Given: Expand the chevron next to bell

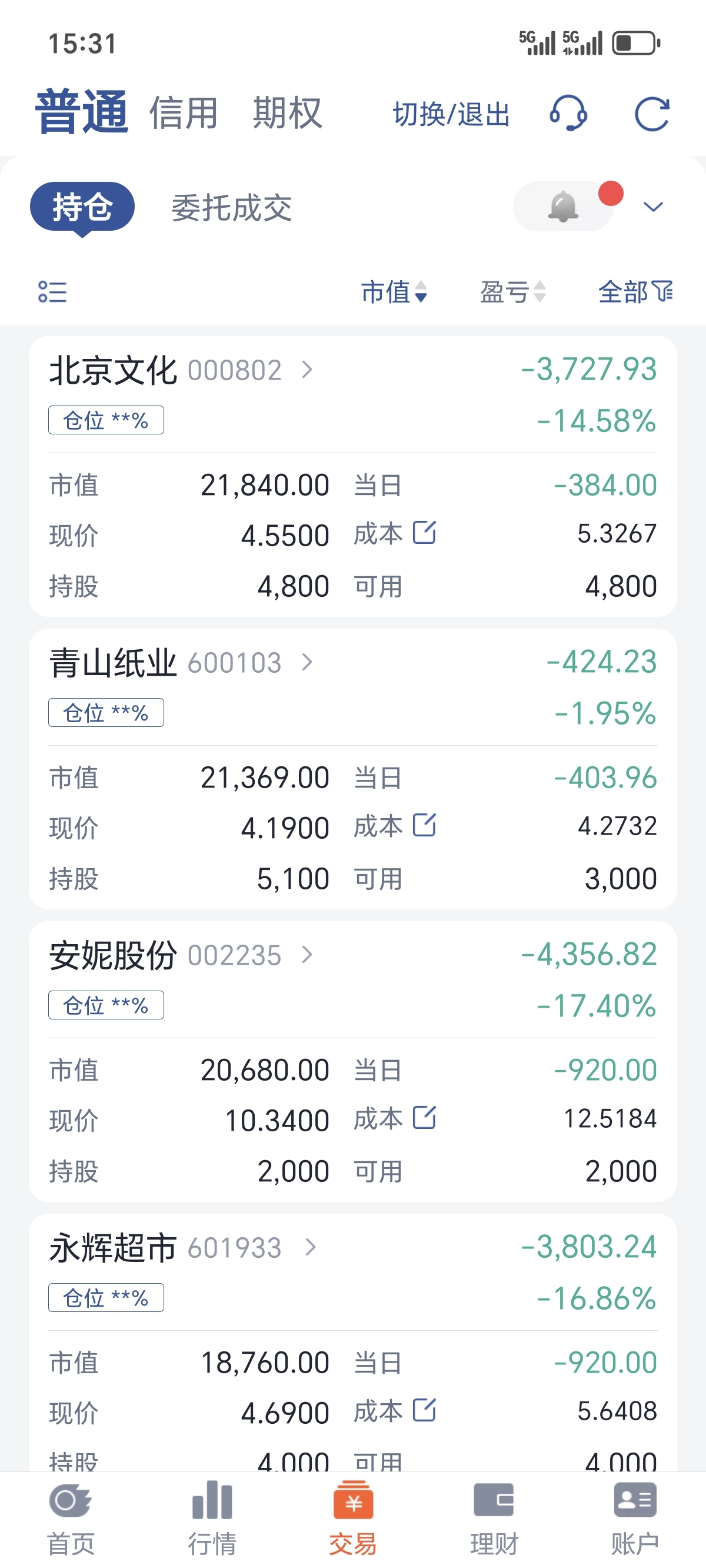Looking at the screenshot, I should 653,207.
